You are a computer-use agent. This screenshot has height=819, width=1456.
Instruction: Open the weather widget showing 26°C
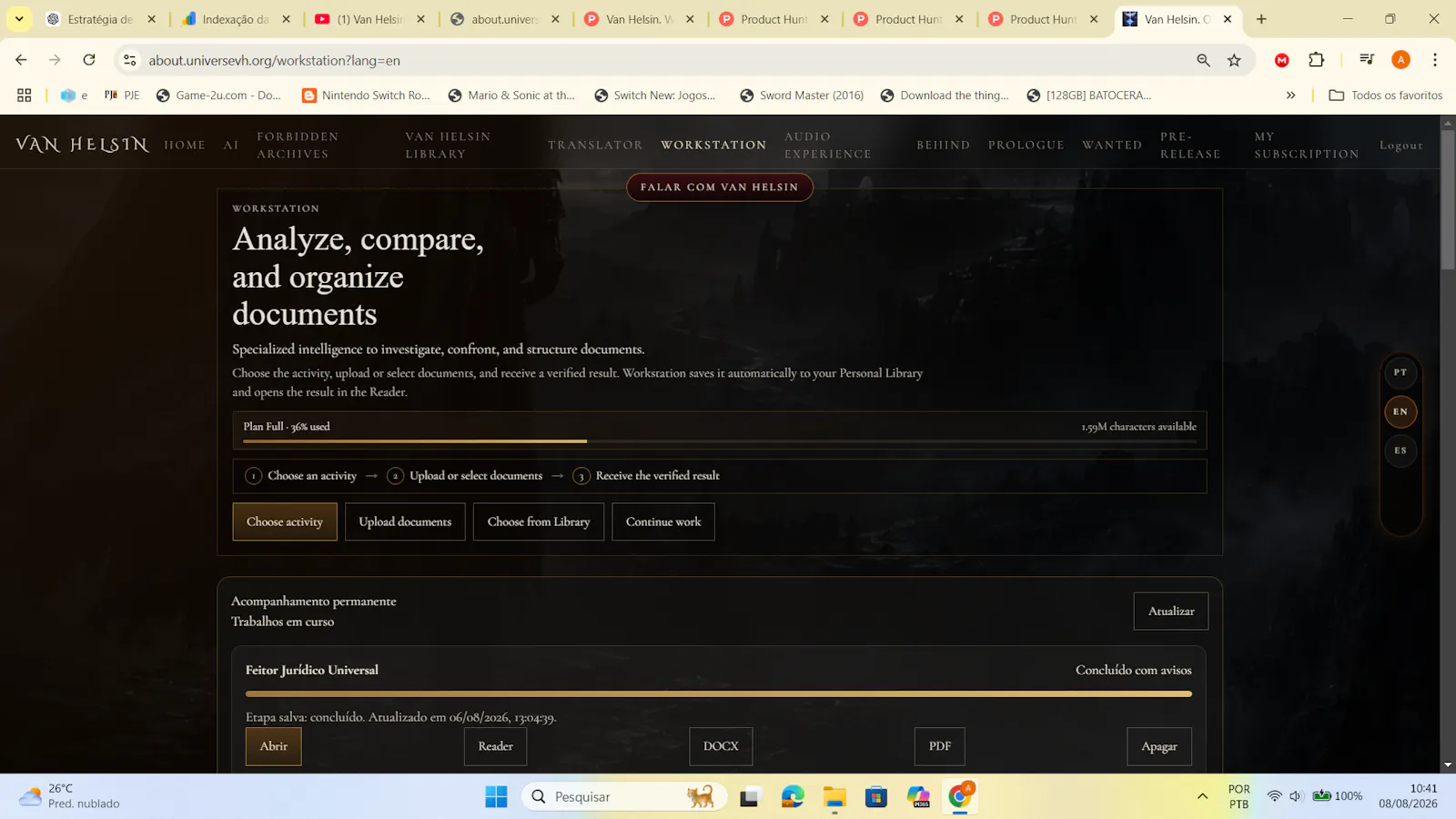71,796
